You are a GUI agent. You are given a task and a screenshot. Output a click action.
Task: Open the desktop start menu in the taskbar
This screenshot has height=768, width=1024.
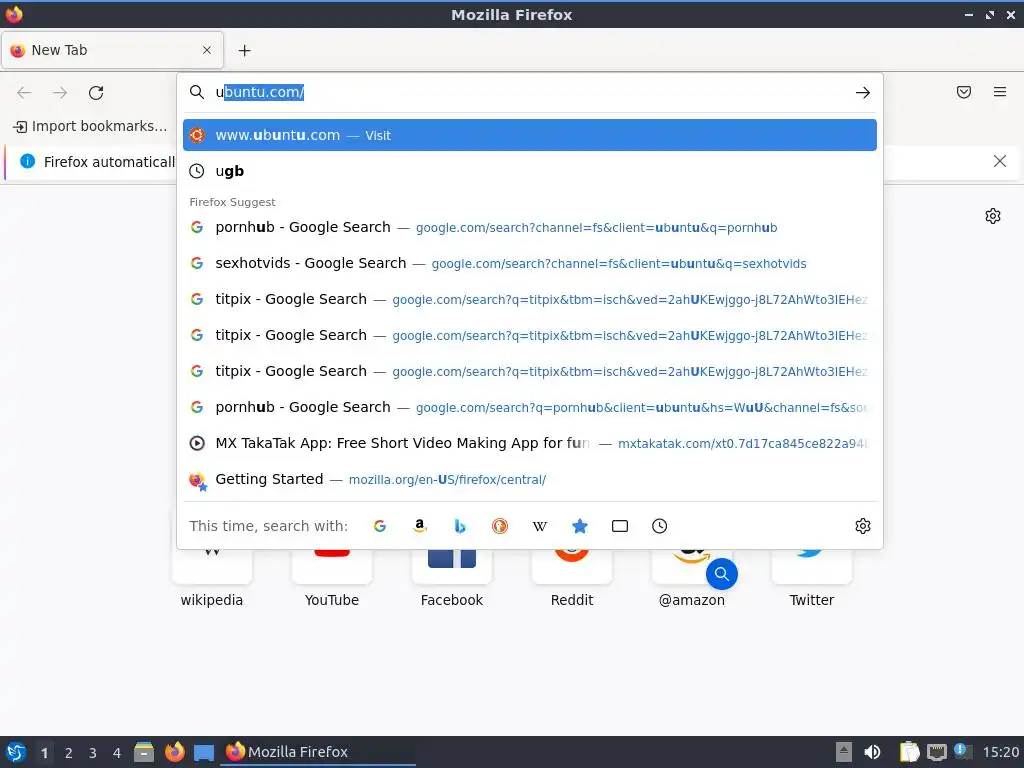(x=16, y=752)
